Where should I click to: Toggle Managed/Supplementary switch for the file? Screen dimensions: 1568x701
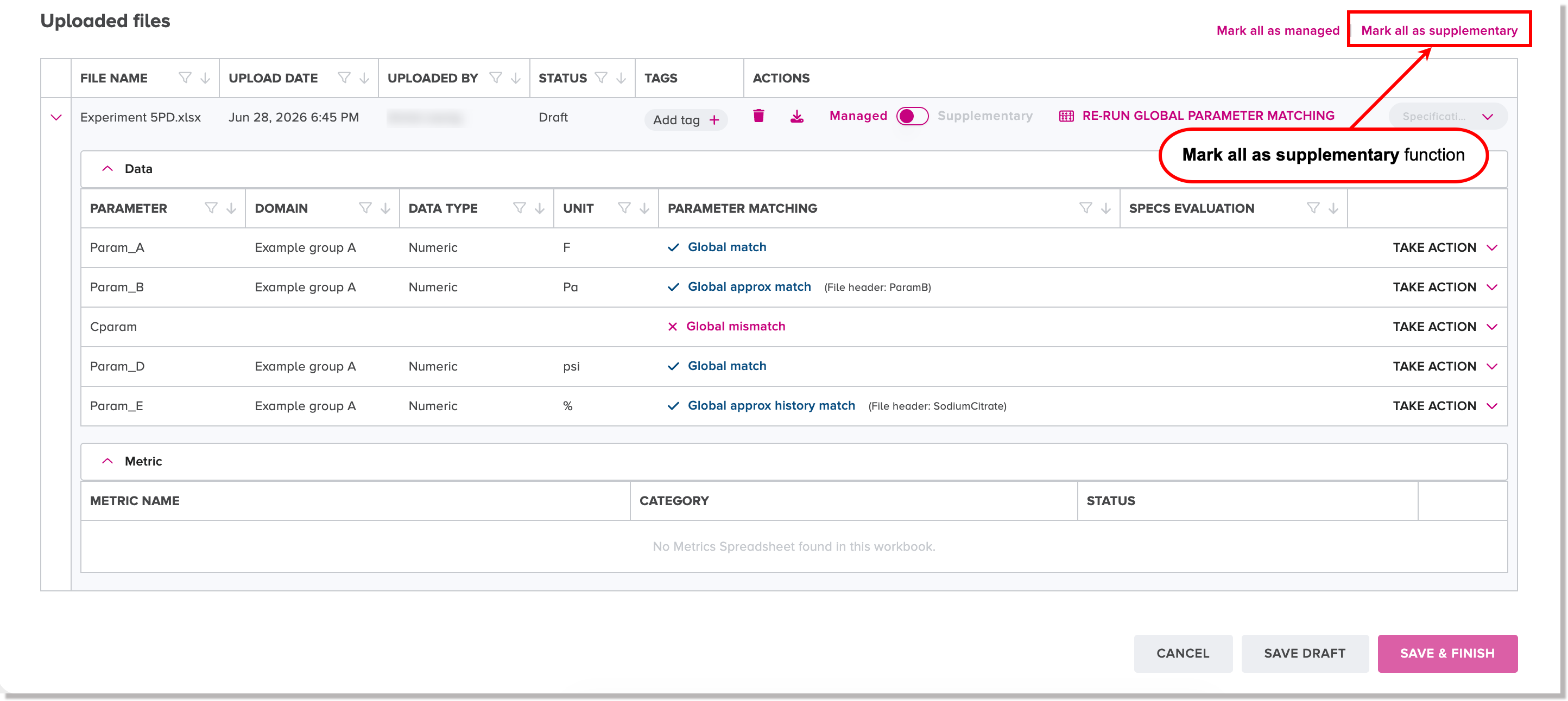coord(912,116)
